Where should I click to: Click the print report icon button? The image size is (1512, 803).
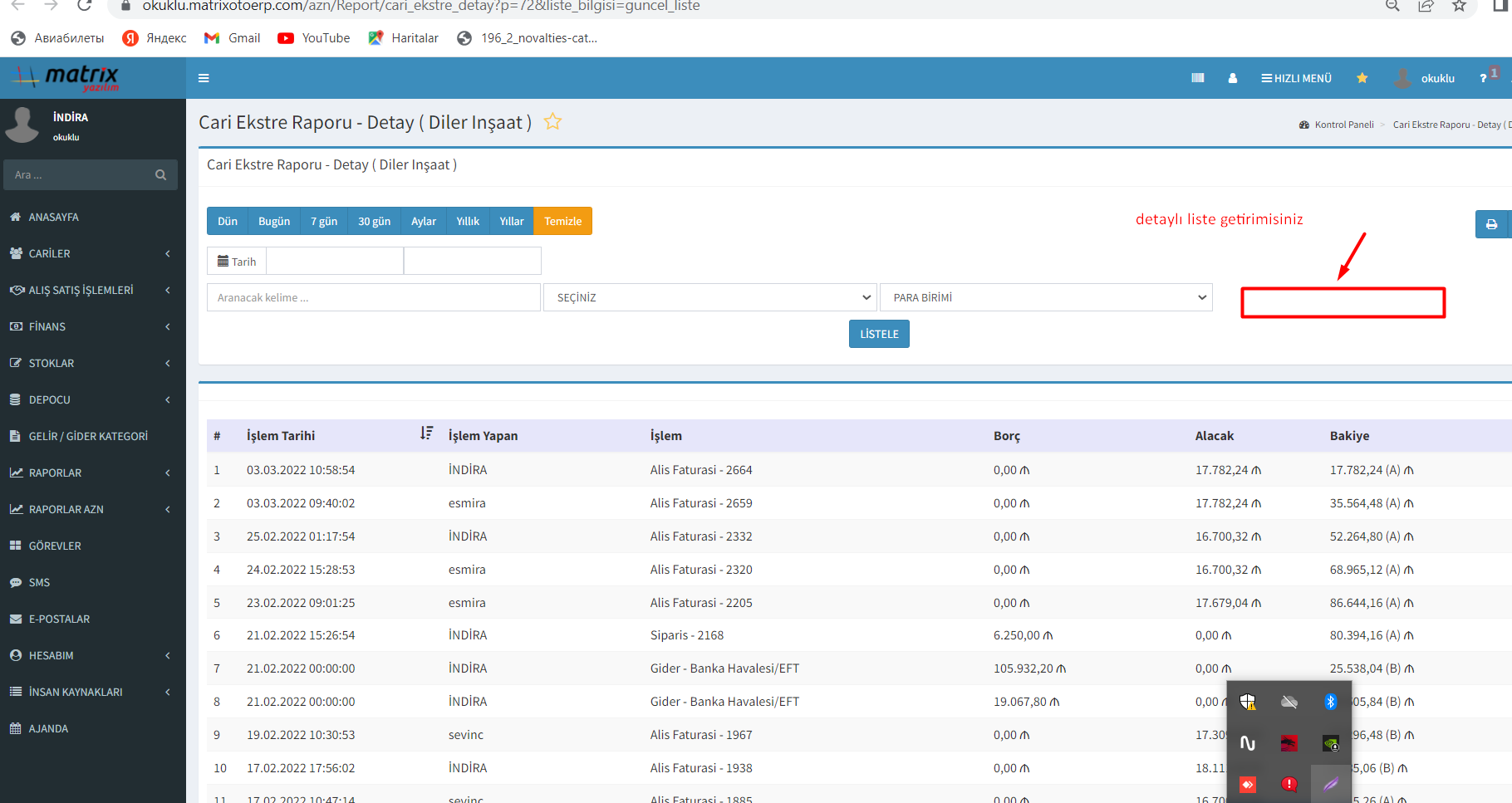(x=1491, y=224)
